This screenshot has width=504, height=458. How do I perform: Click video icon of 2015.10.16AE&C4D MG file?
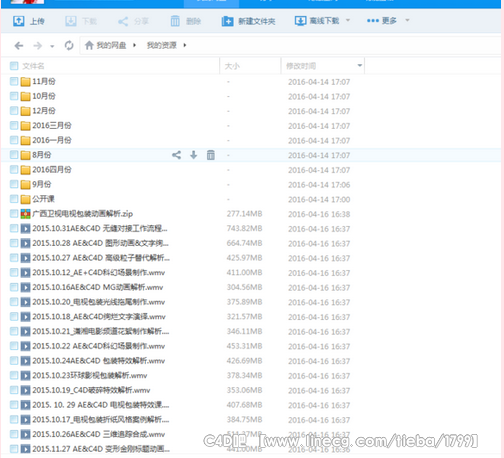(25, 287)
